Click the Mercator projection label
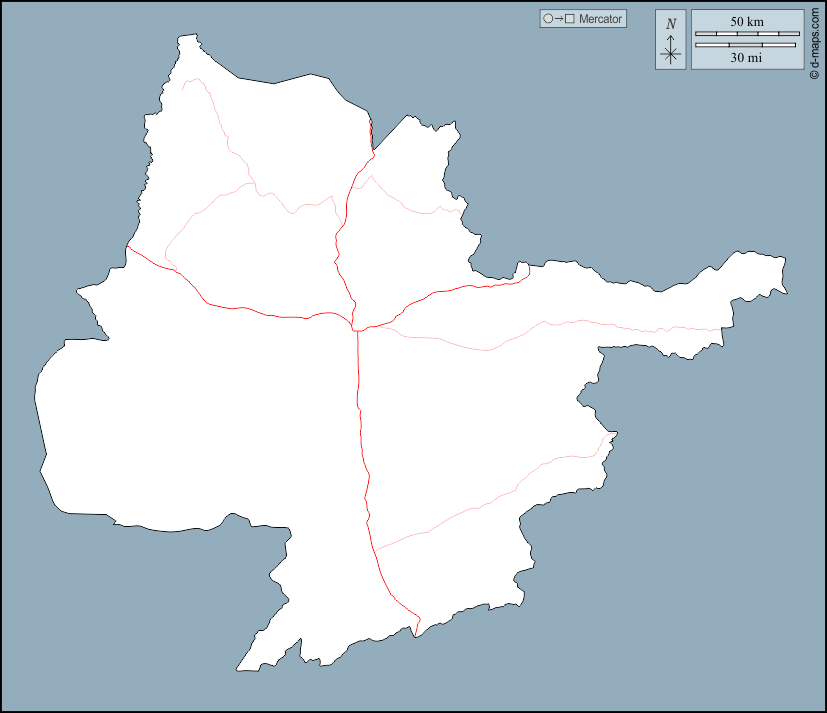This screenshot has height=713, width=827. 600,19
